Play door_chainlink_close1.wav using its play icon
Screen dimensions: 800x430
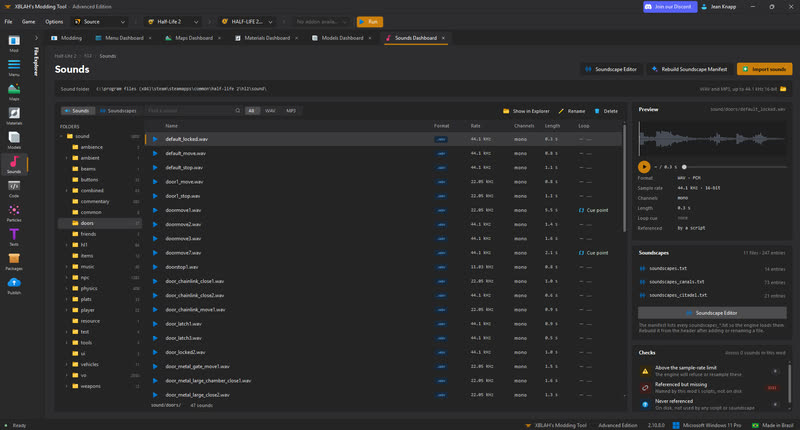(x=155, y=282)
